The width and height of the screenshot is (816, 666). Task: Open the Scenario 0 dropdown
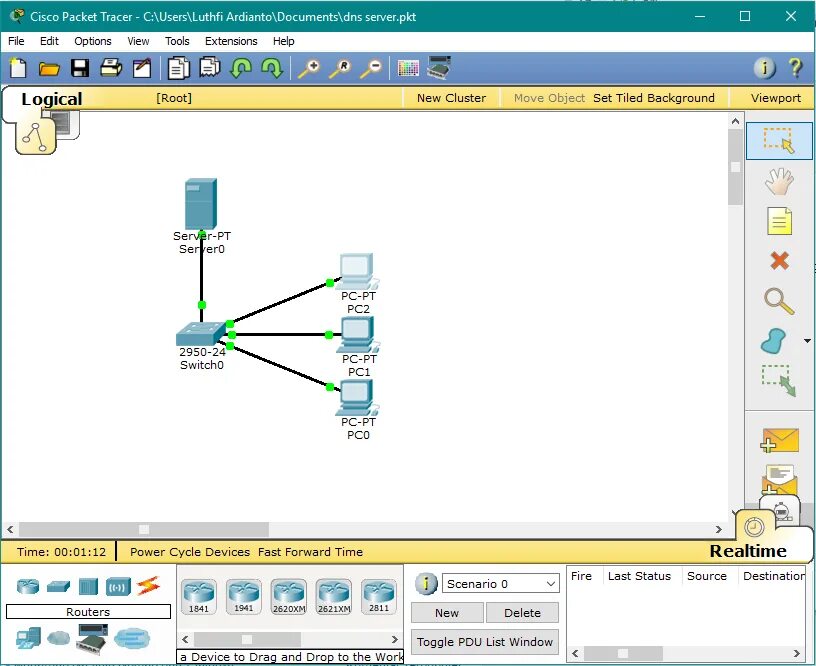[501, 584]
